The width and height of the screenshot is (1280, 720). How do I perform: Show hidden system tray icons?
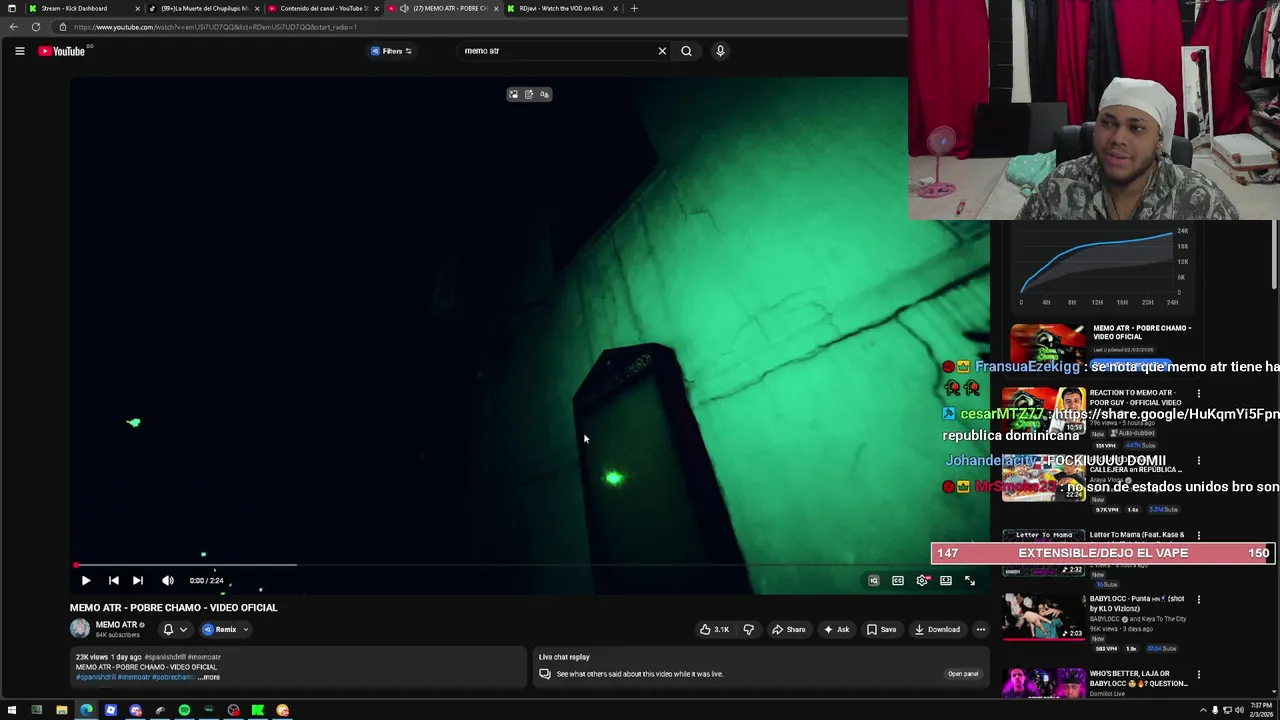[1203, 710]
